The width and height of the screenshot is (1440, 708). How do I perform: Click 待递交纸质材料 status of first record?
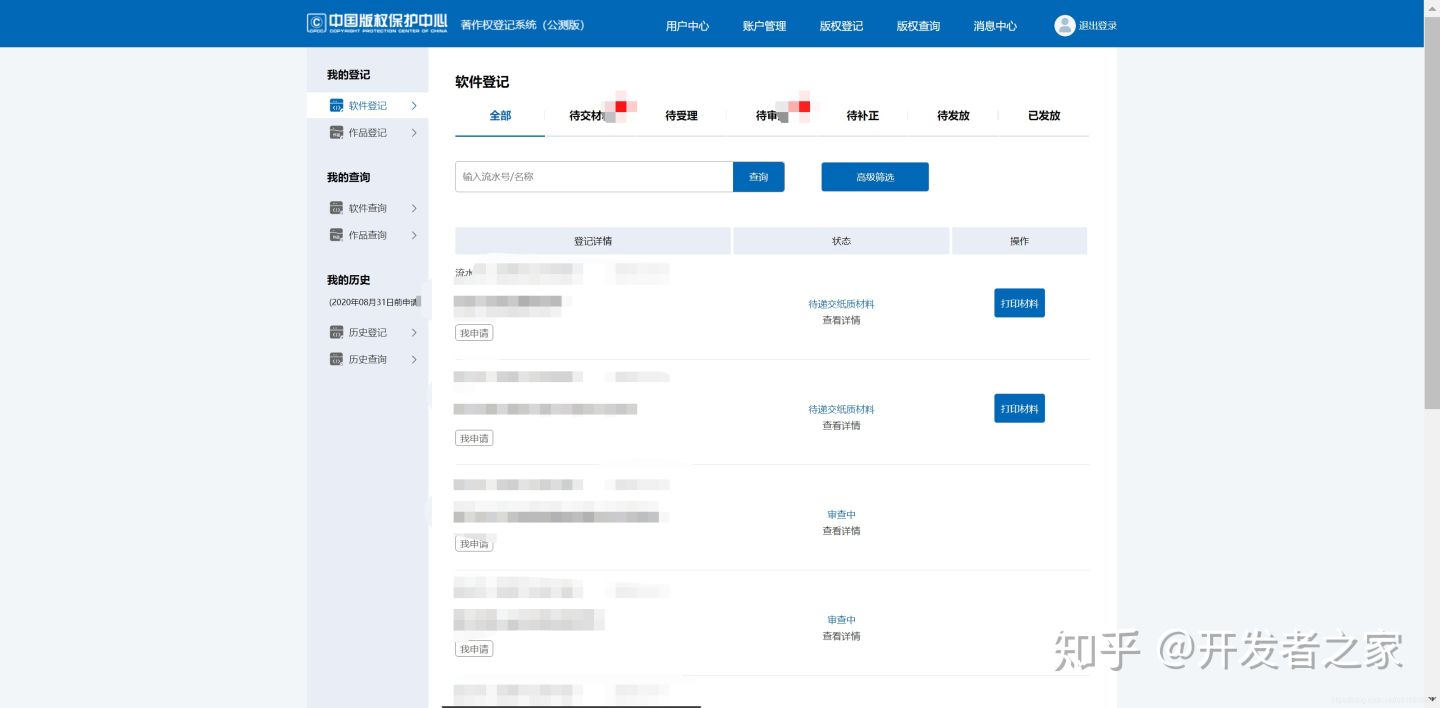point(841,304)
